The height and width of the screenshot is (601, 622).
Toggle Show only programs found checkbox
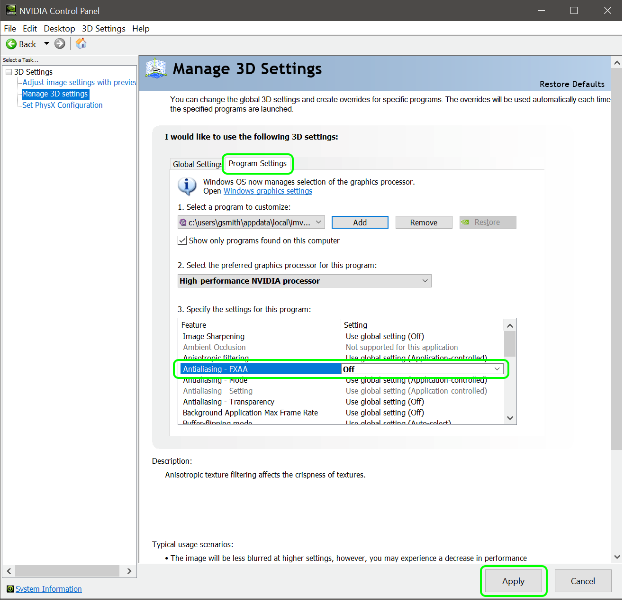(182, 240)
